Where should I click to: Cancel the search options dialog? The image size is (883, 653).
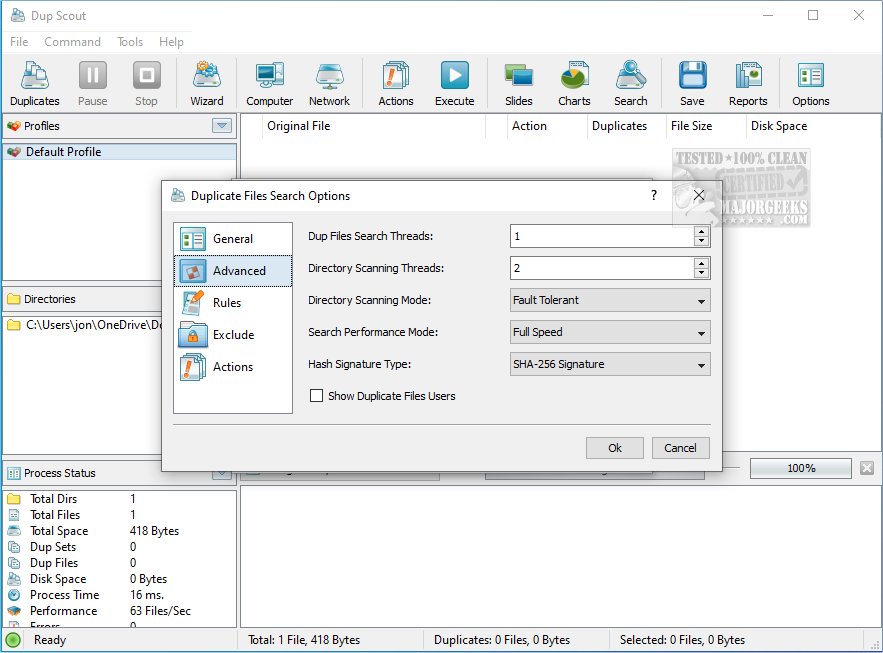tap(680, 448)
